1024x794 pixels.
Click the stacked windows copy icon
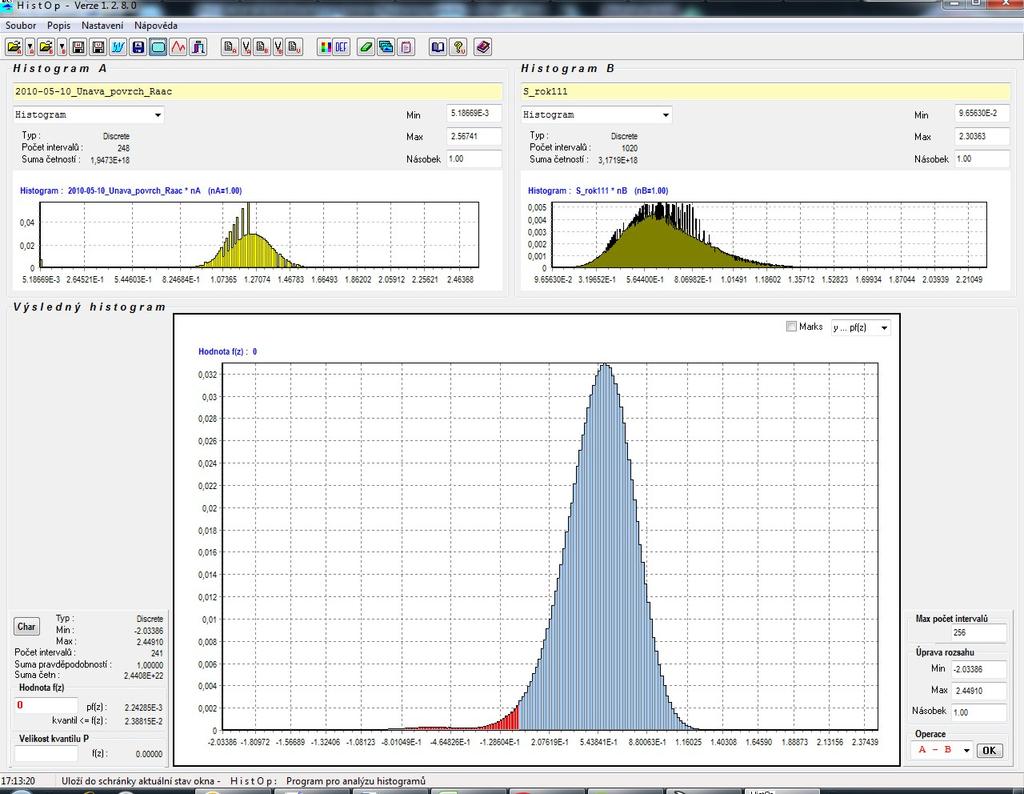[x=386, y=47]
